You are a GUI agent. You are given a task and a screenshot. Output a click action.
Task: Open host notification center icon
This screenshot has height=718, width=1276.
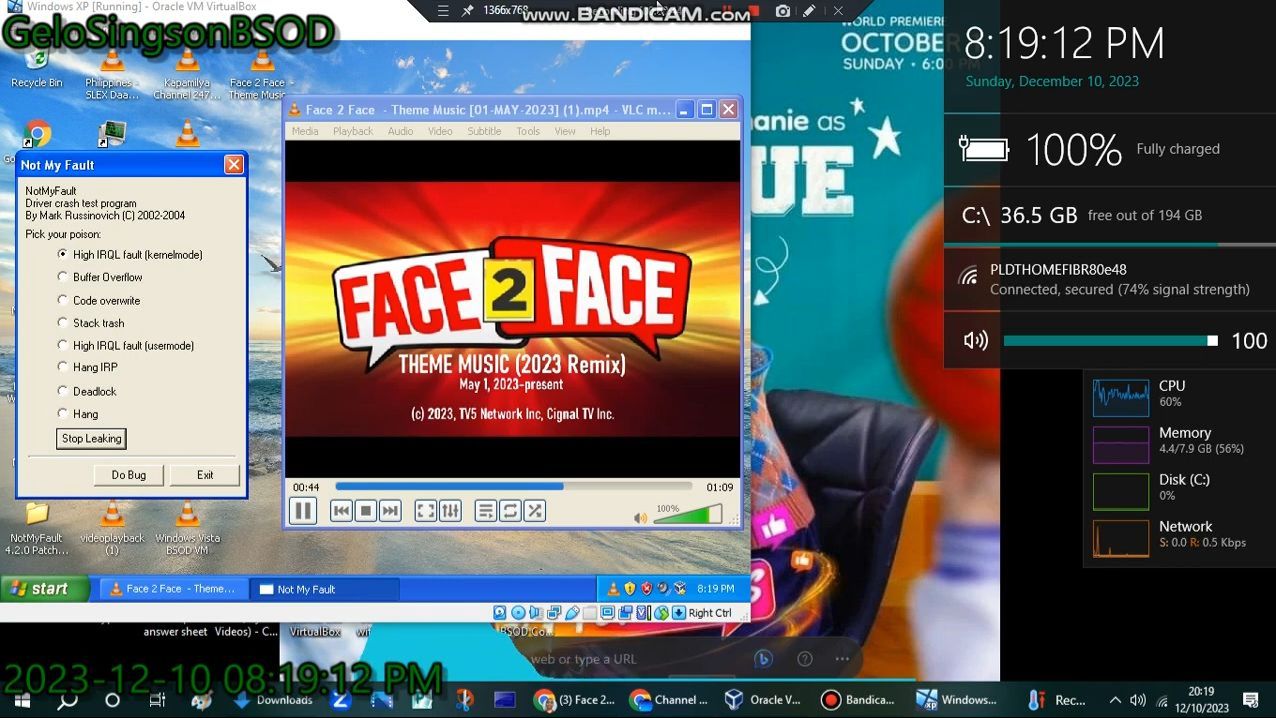coord(1250,700)
